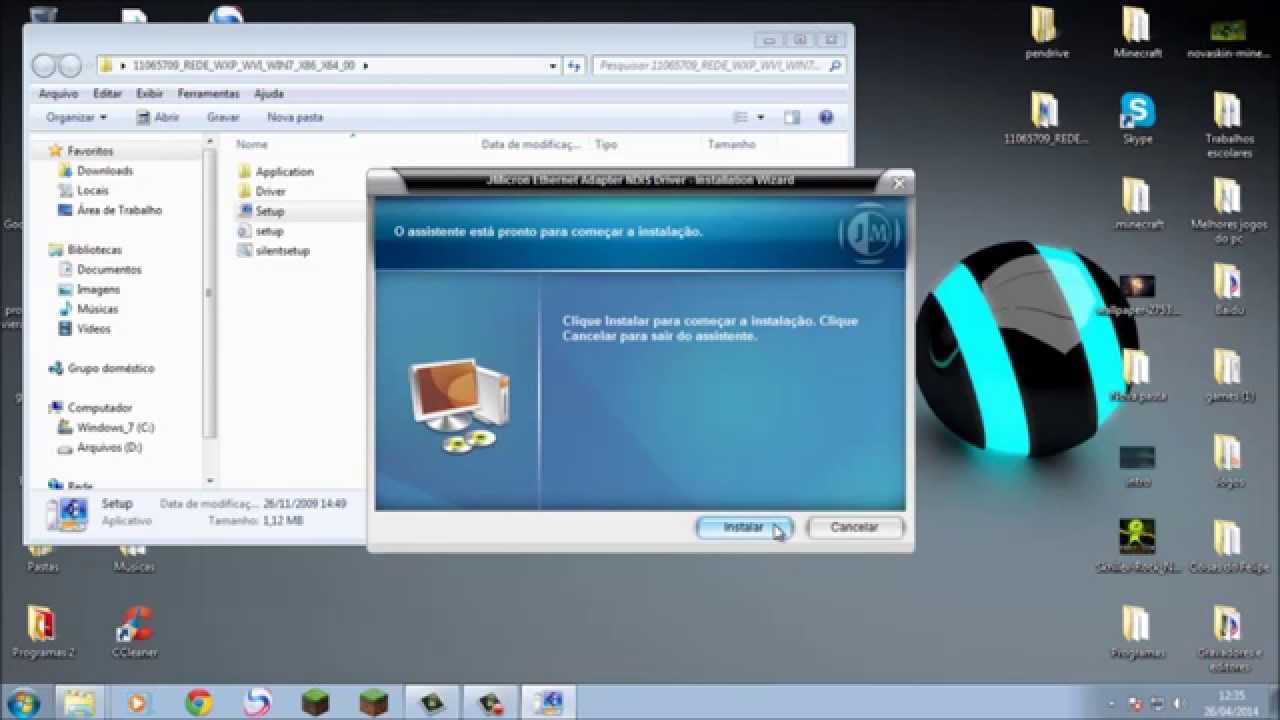
Task: Select the Baidu folder on desktop
Action: tap(1228, 290)
